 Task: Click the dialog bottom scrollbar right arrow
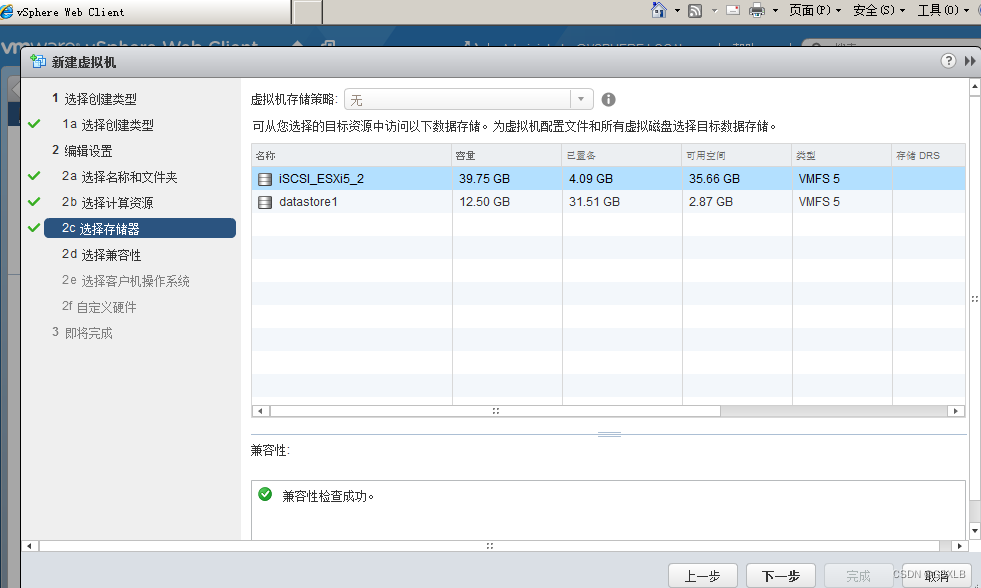960,546
